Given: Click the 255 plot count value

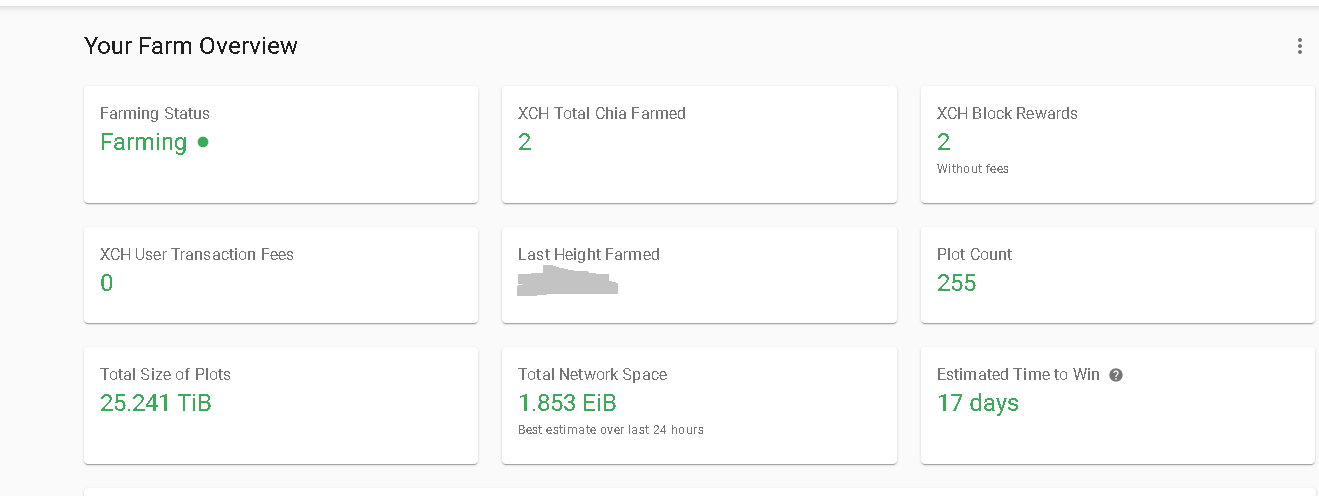Looking at the screenshot, I should point(956,283).
